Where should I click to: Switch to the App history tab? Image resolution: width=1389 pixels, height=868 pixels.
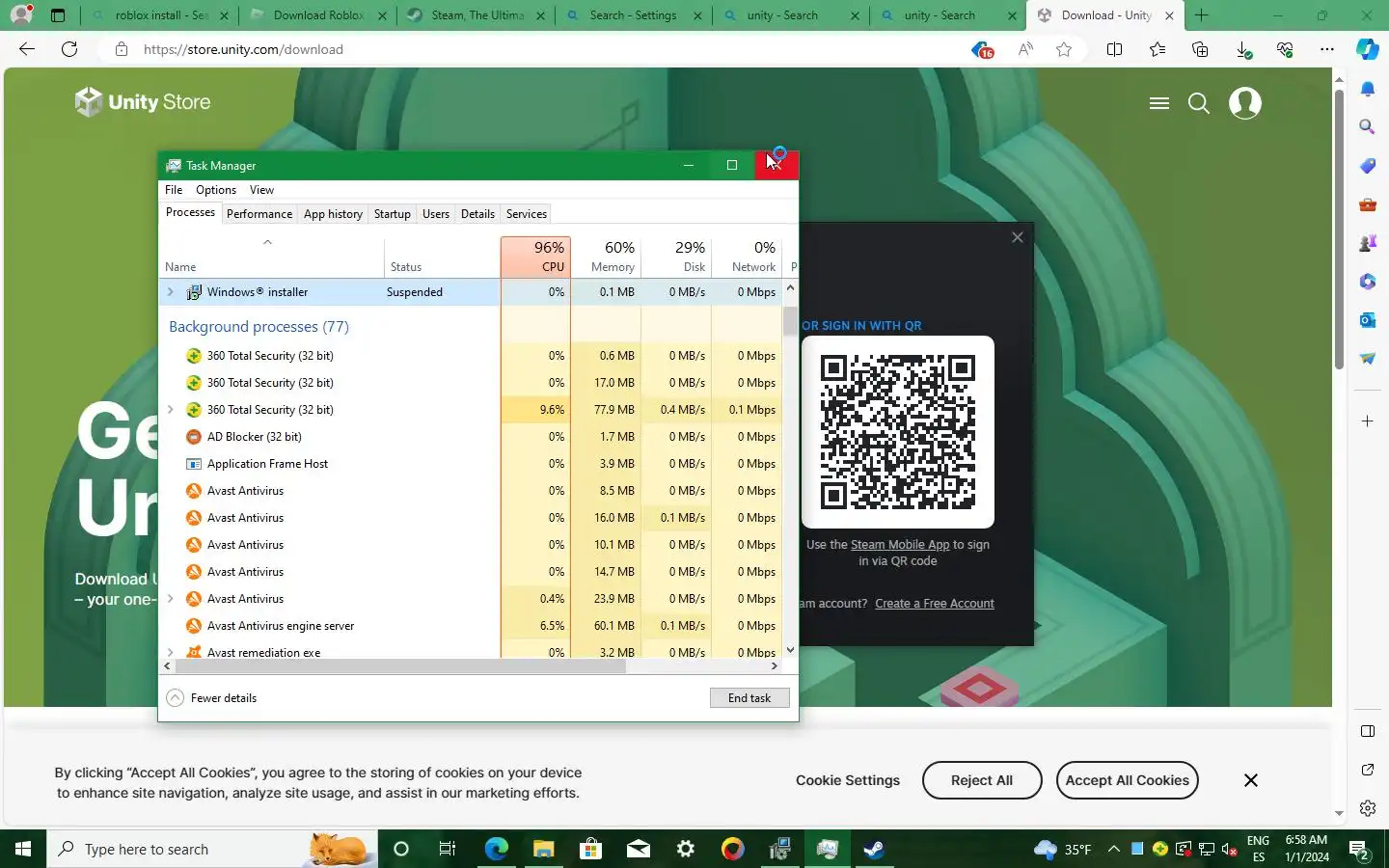pos(333,214)
